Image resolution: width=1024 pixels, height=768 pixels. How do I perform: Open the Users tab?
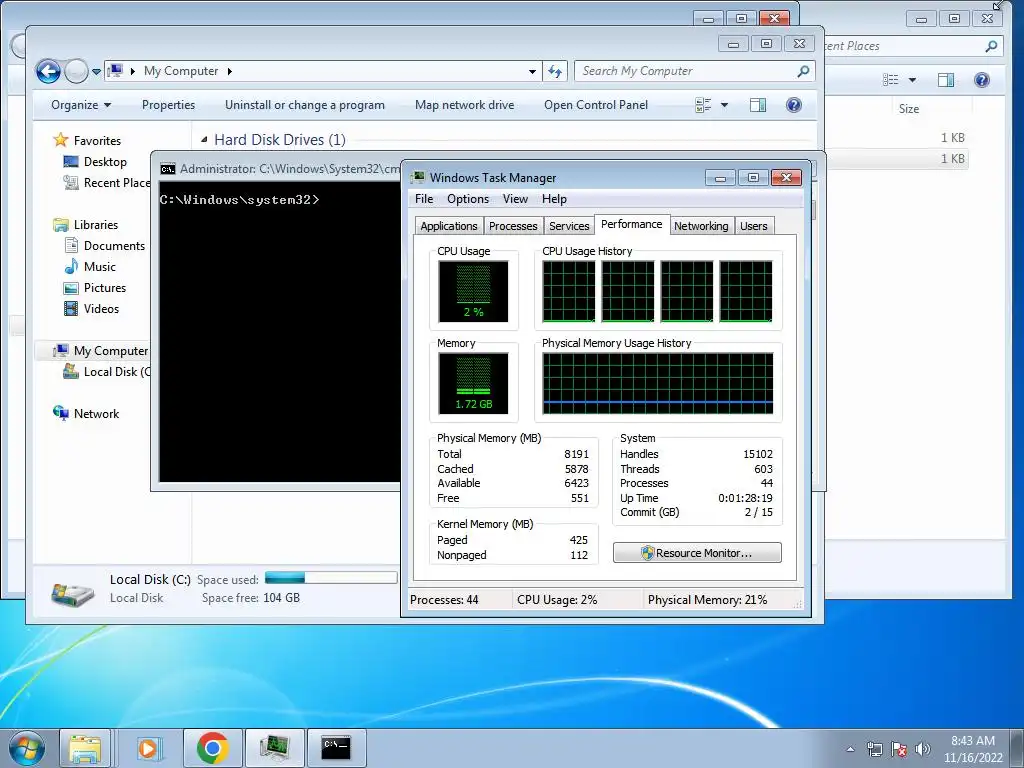click(x=754, y=226)
